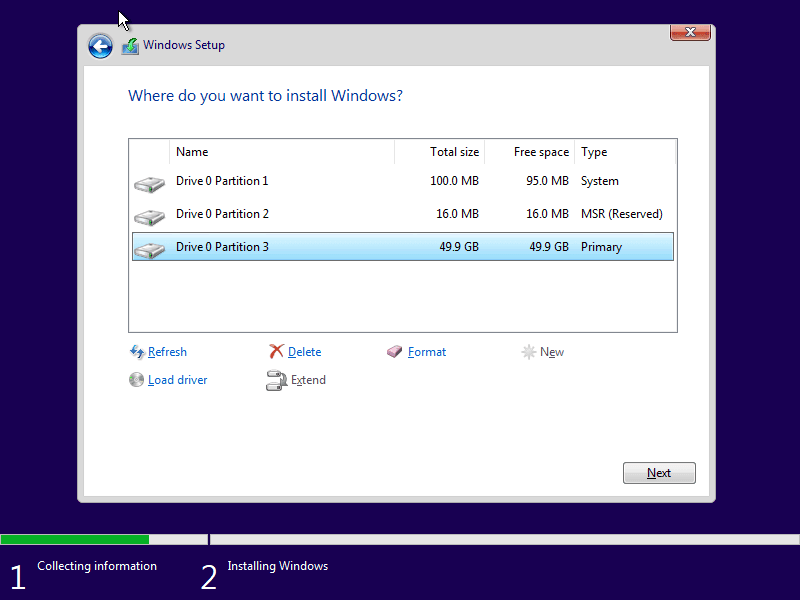The height and width of the screenshot is (600, 800).
Task: Sort by Free space column header
Action: (x=530, y=152)
